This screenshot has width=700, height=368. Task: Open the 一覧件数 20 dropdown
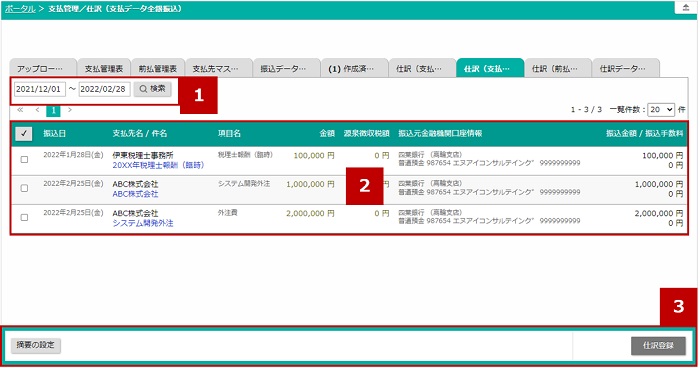point(661,109)
